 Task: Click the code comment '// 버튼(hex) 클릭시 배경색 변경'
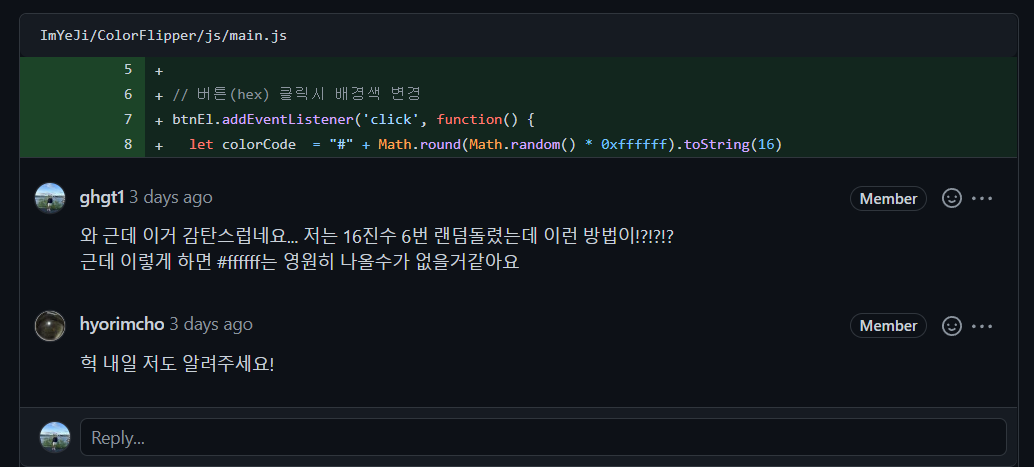[296, 94]
